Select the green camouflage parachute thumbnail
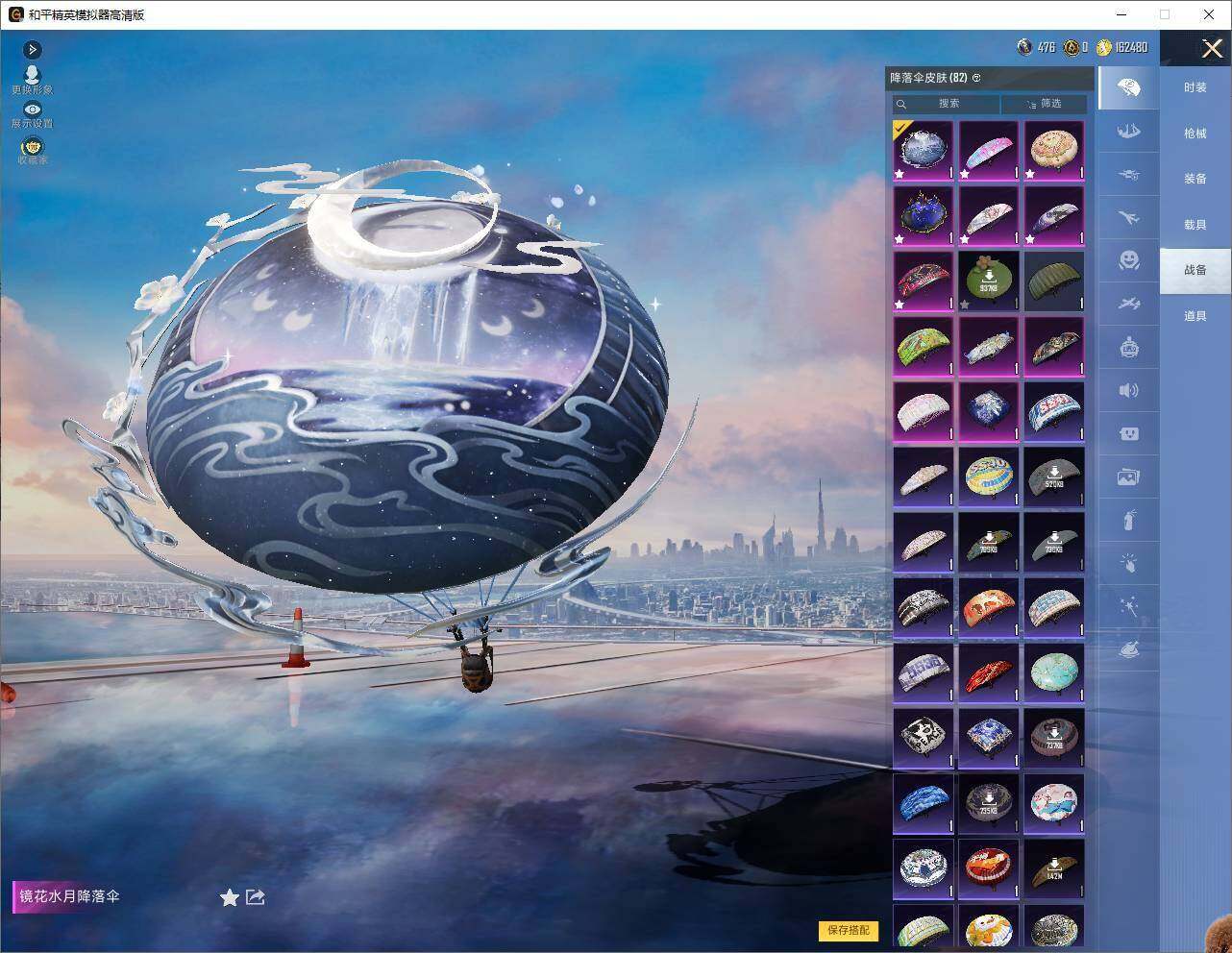This screenshot has height=953, width=1232. 1054,281
